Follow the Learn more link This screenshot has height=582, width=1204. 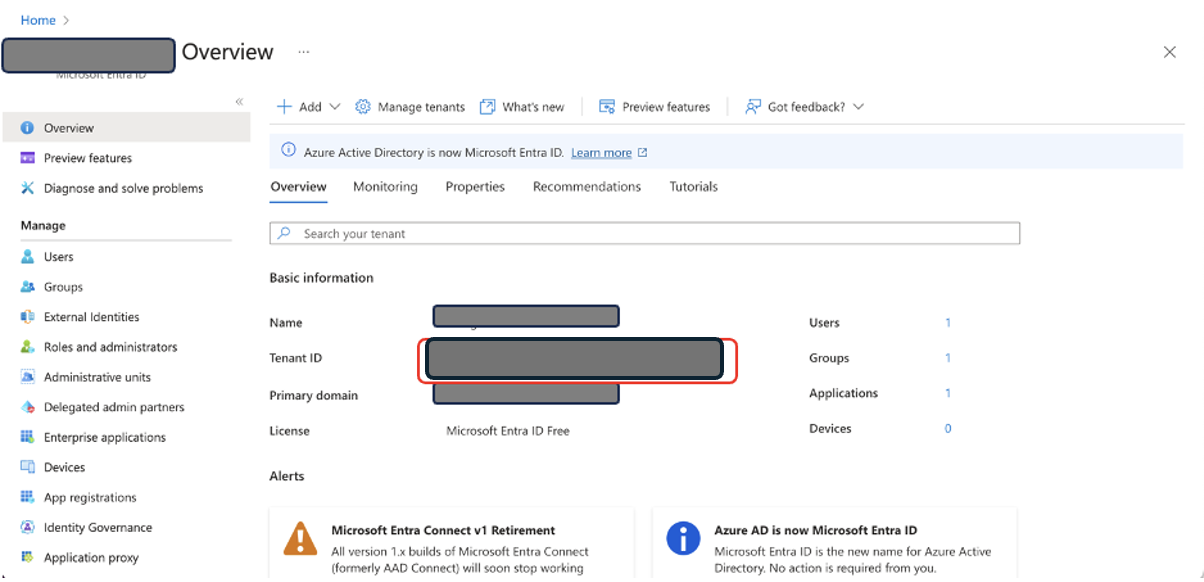pos(602,152)
